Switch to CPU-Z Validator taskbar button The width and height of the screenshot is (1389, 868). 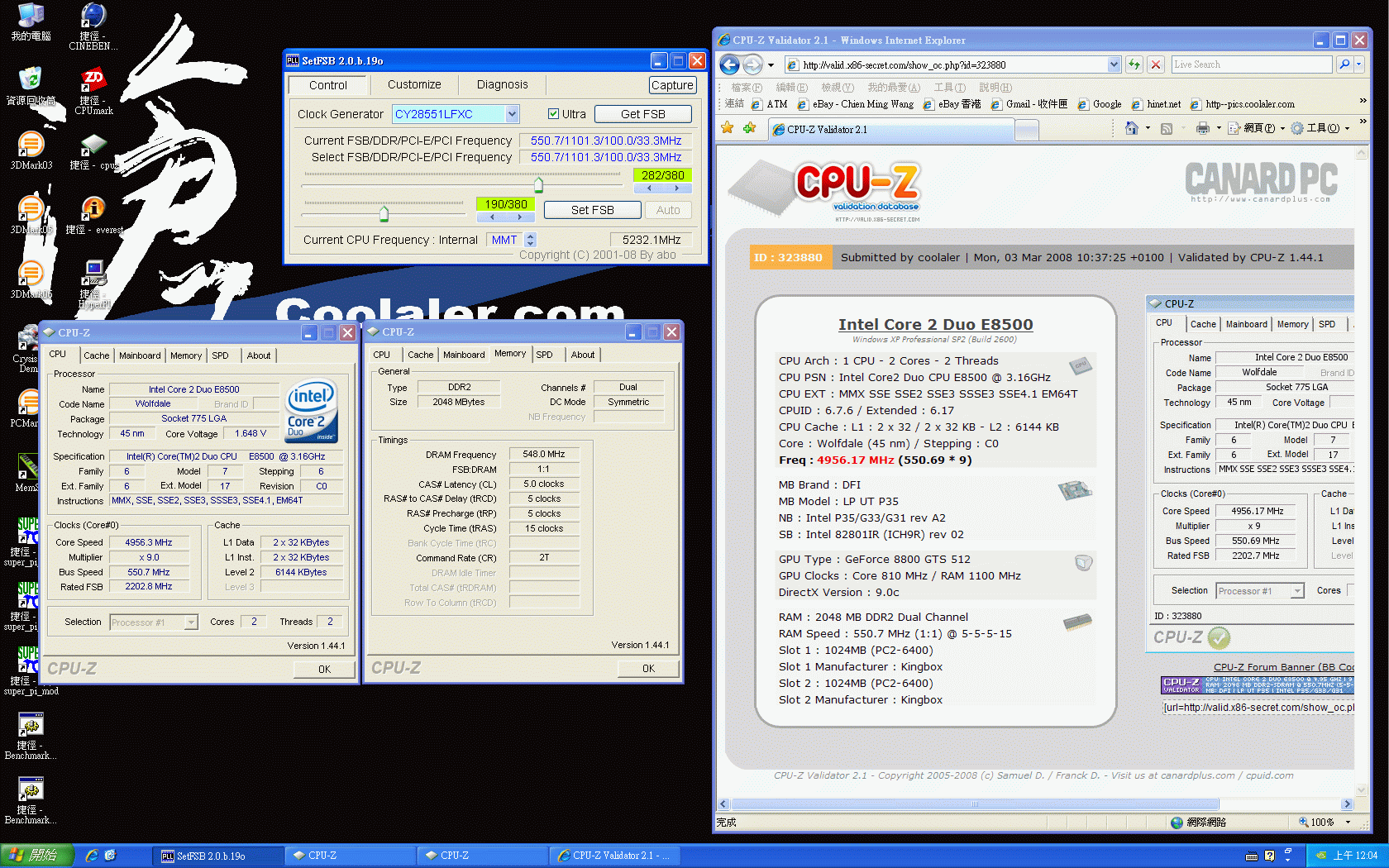point(613,856)
